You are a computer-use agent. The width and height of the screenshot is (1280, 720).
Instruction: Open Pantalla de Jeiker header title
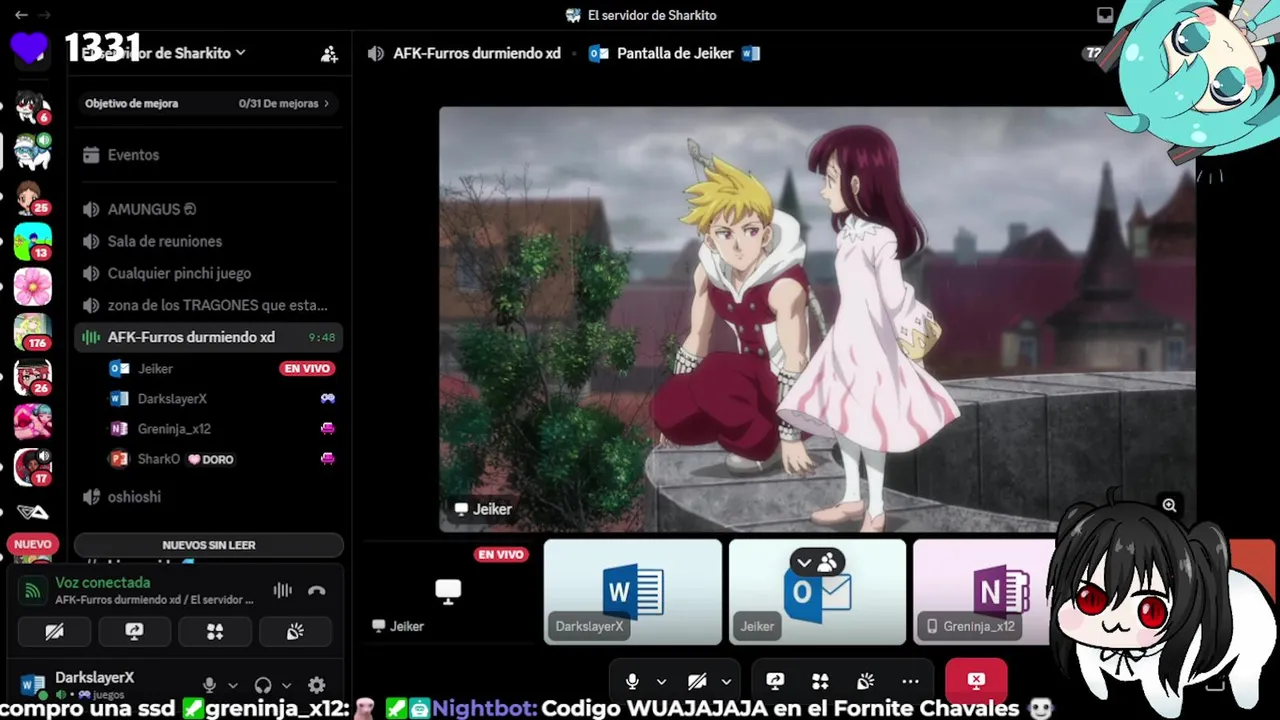click(x=675, y=54)
